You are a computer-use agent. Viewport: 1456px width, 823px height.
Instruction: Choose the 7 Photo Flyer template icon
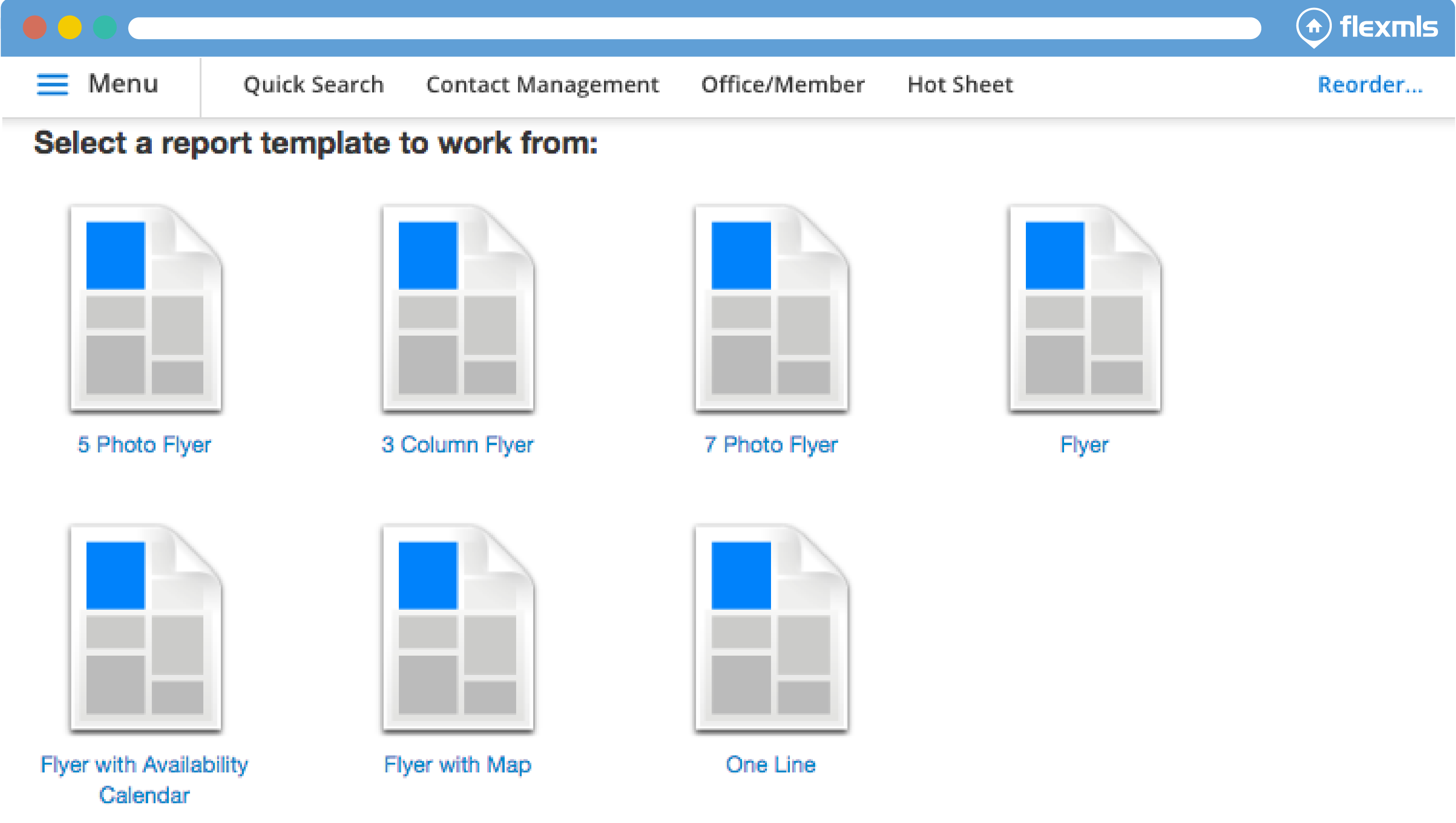coord(771,309)
